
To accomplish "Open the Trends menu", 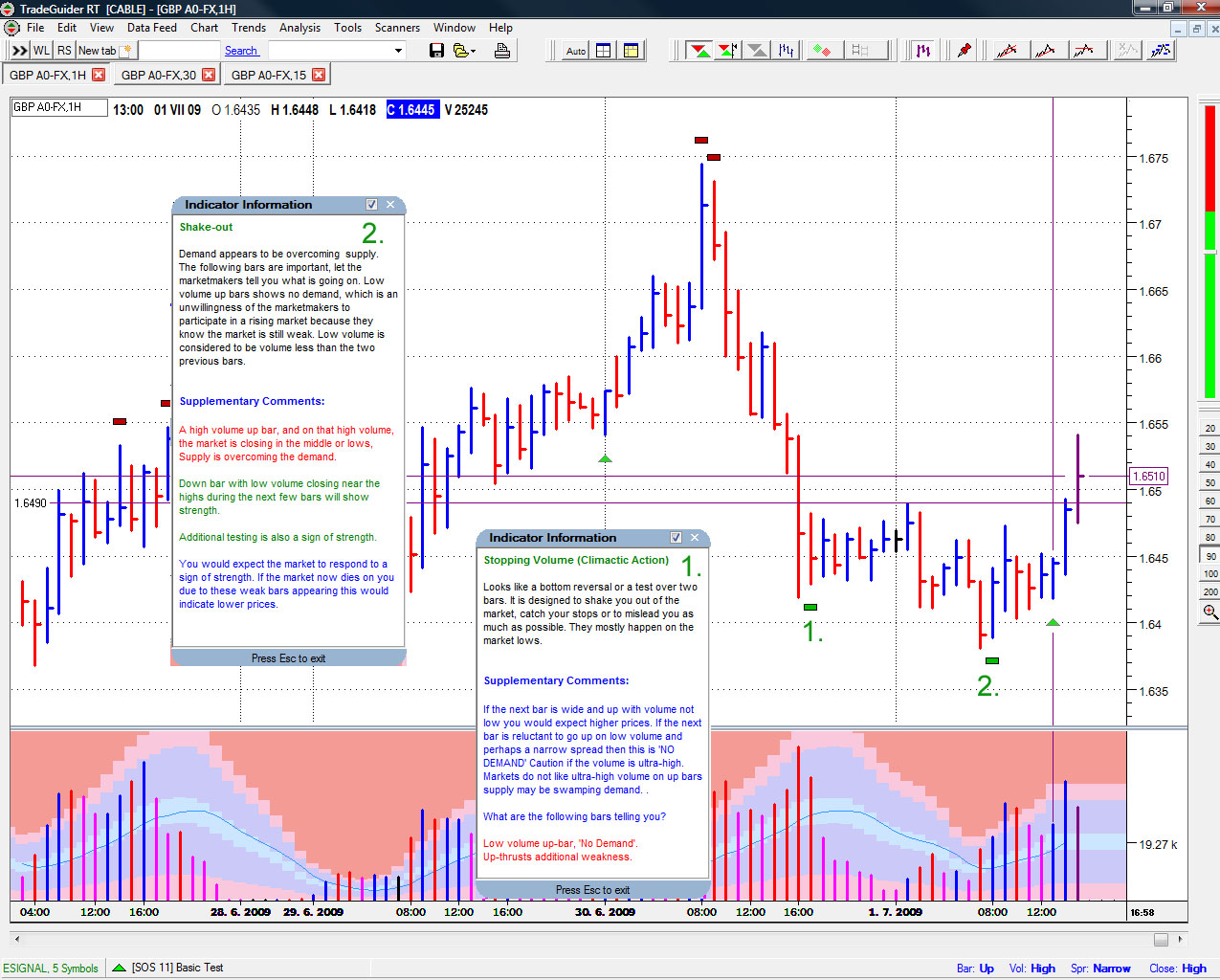I will 249,28.
